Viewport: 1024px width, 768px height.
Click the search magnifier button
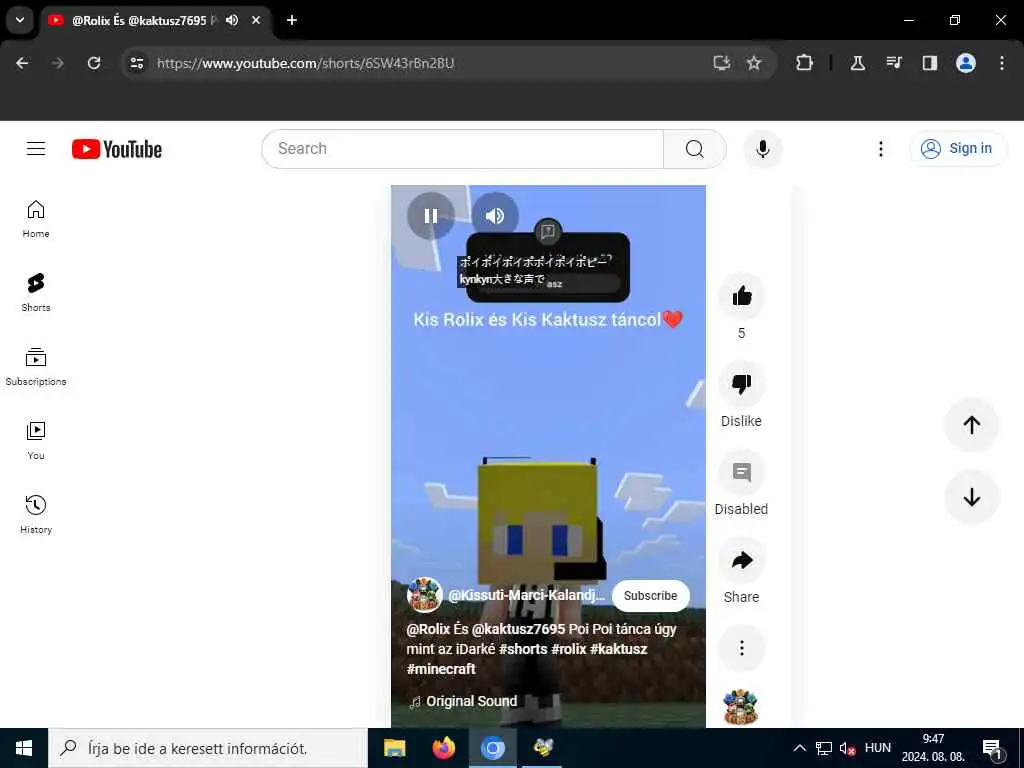[695, 149]
